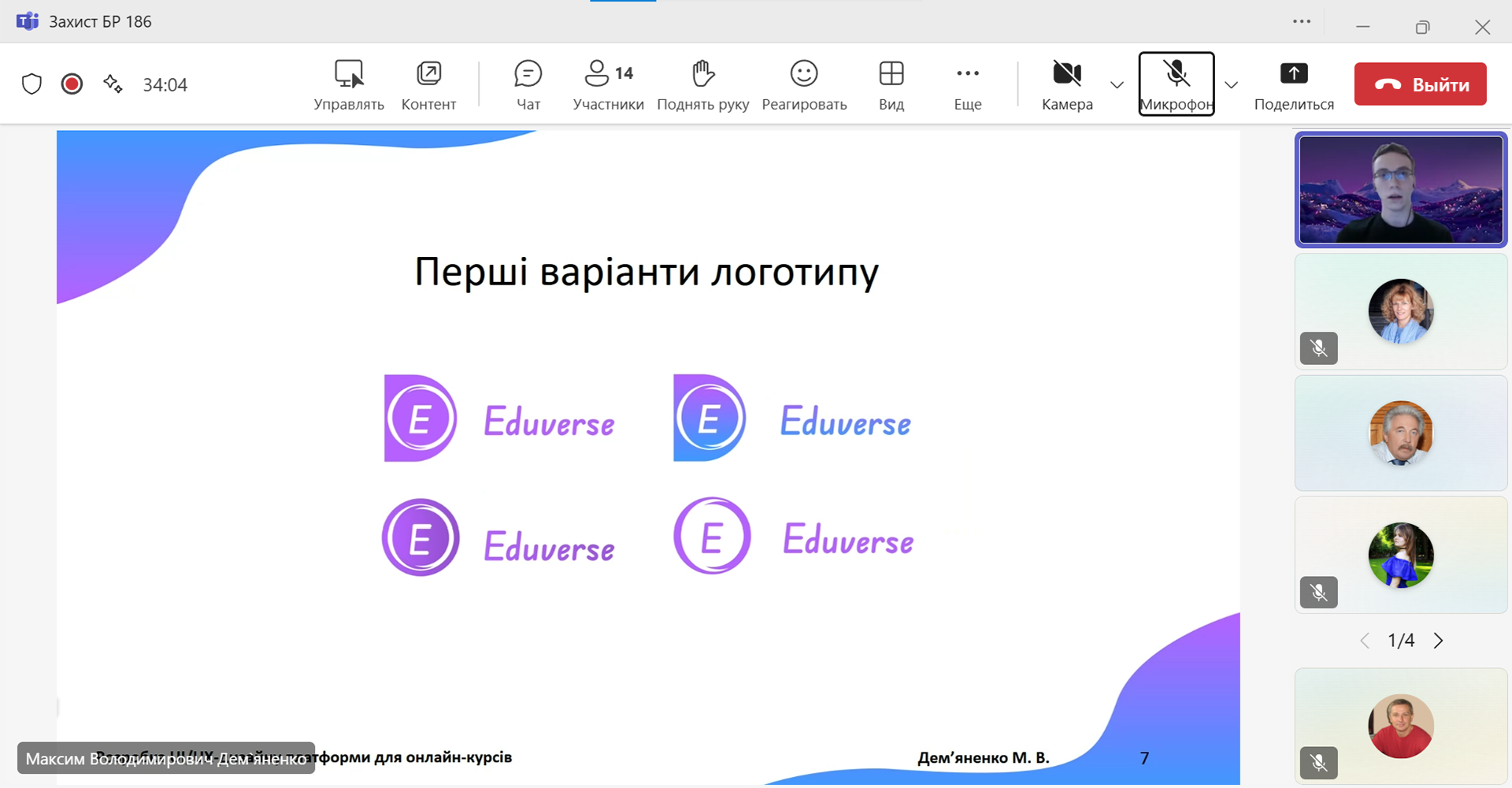The image size is (1512, 788).
Task: Show the Participants list
Action: (x=607, y=84)
